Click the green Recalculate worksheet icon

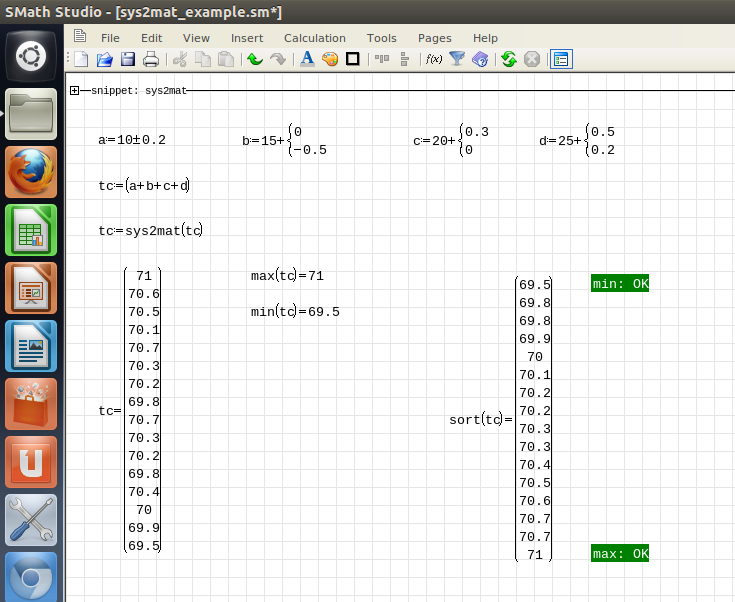pos(509,59)
